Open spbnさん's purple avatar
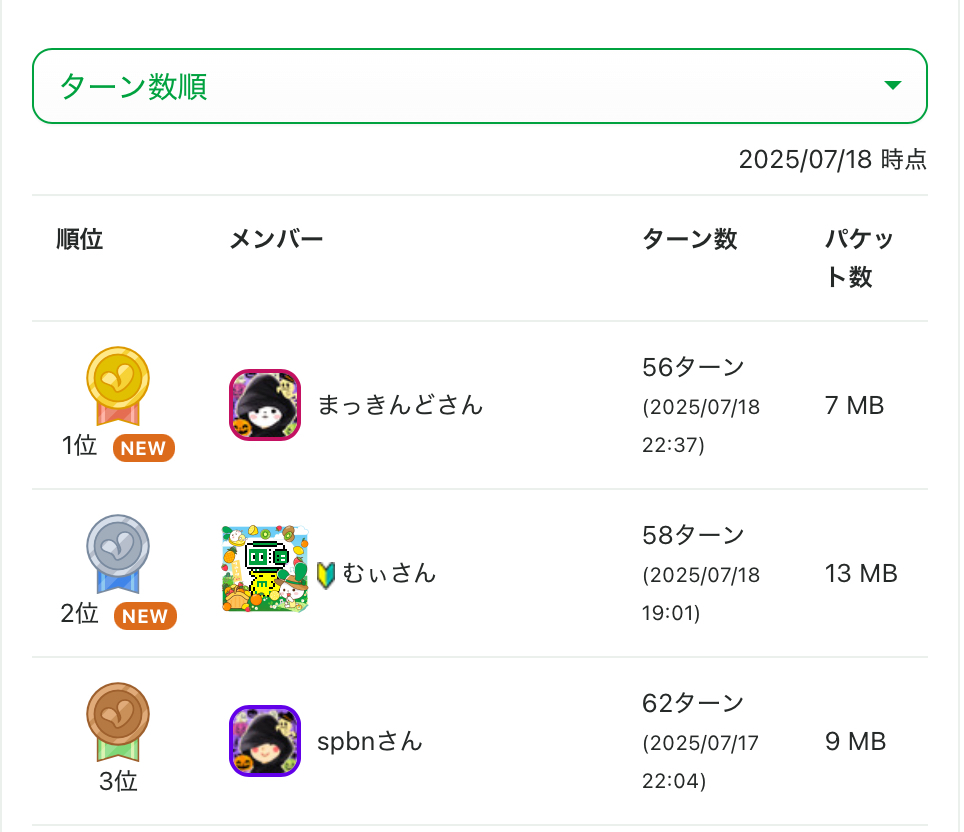 pos(265,741)
